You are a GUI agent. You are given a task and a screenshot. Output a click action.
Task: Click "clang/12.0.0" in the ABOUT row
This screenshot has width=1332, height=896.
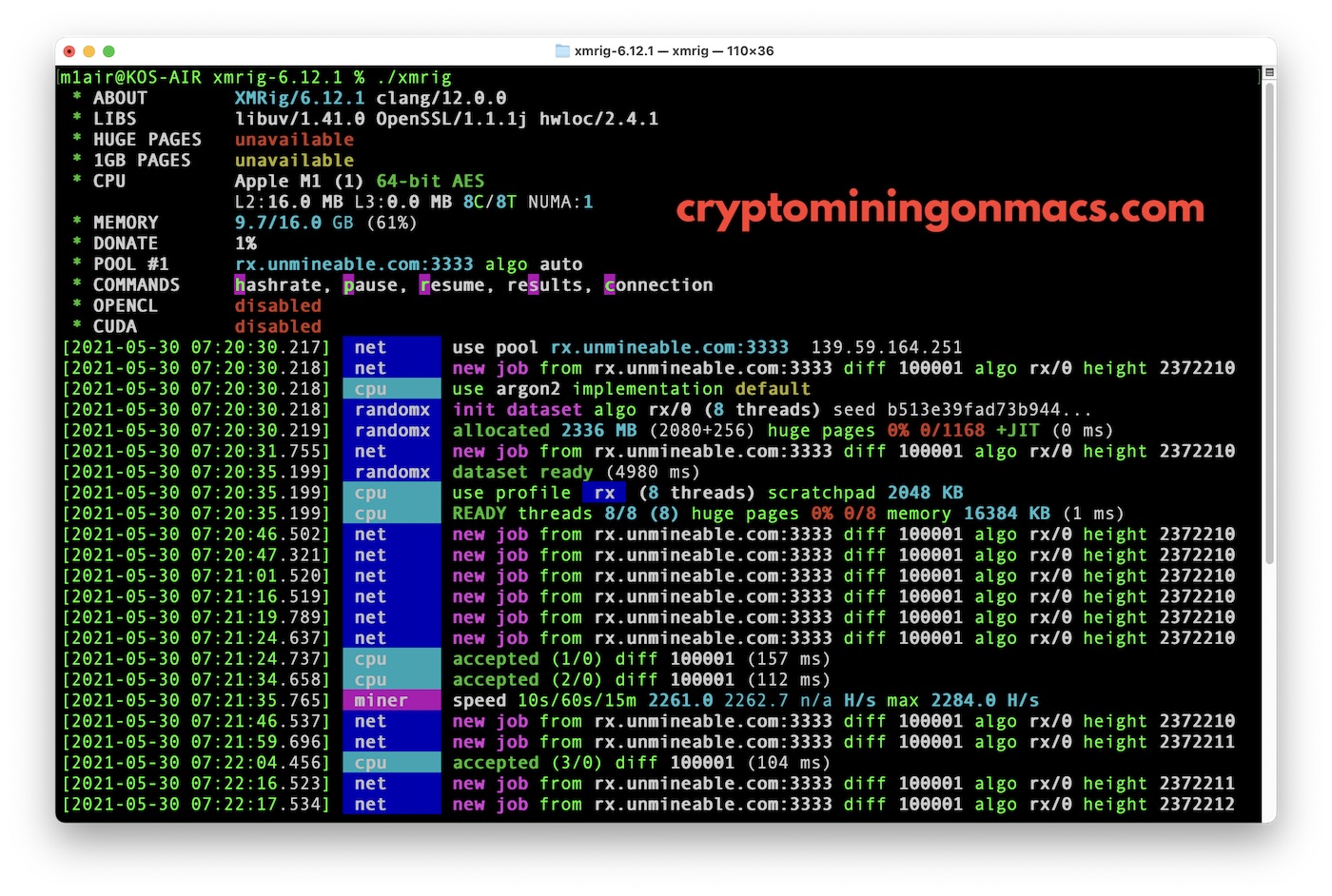click(441, 98)
